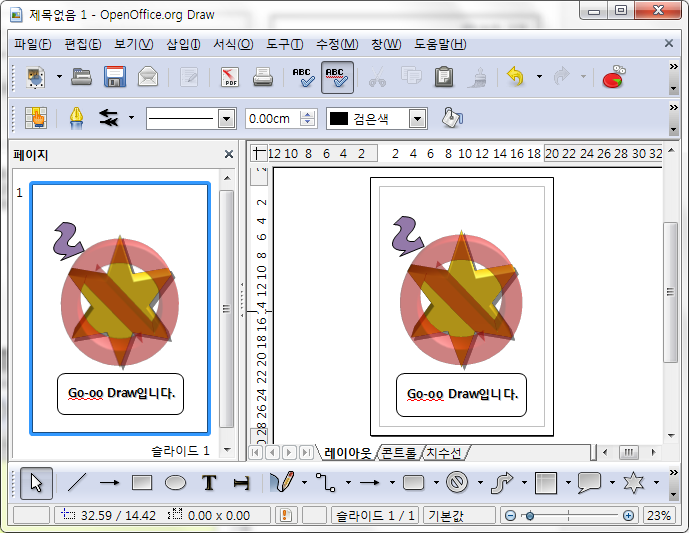Open the 도움말 menu
This screenshot has height=533, width=689.
[440, 44]
